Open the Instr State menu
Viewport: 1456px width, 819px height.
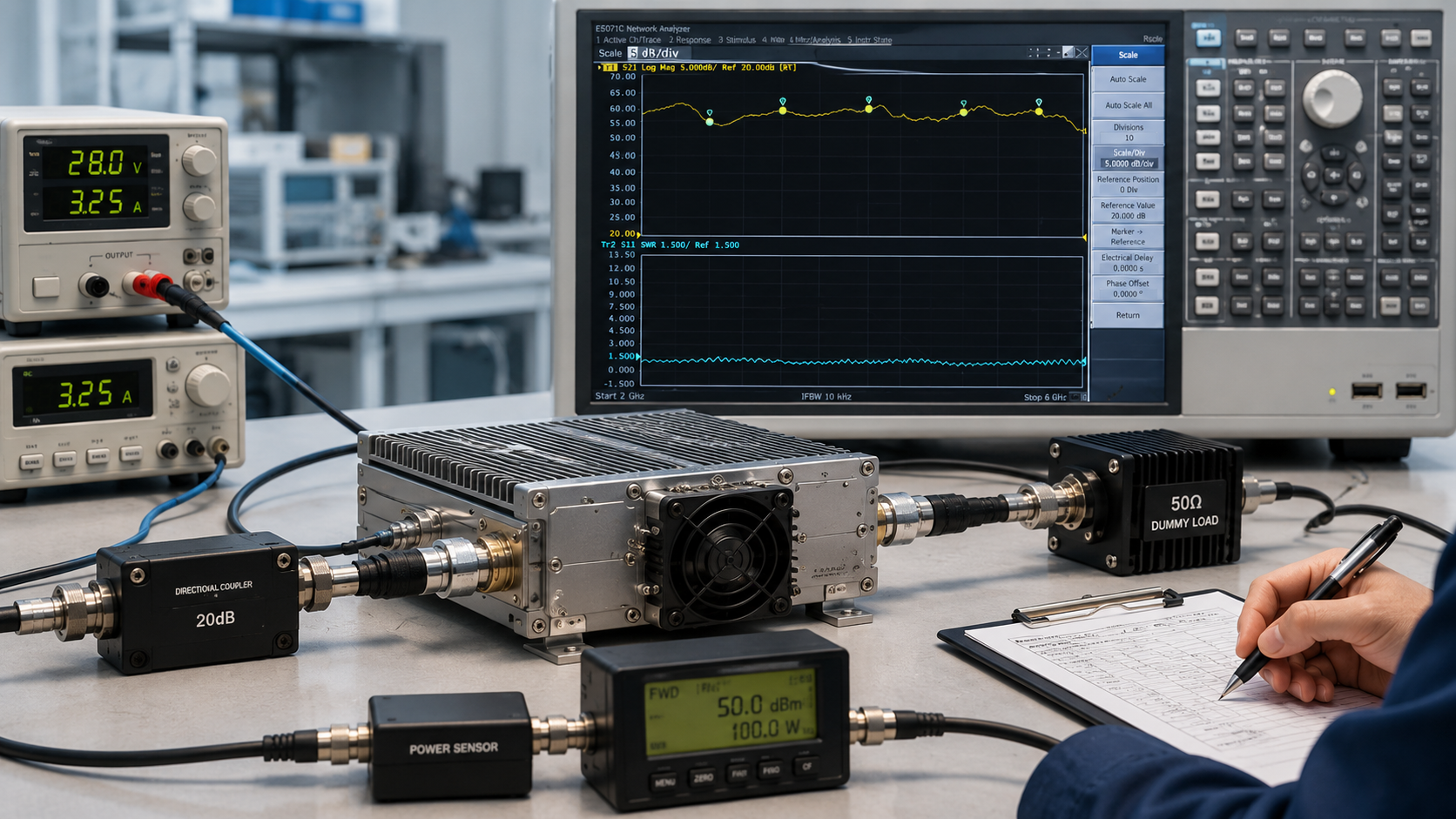[869, 40]
